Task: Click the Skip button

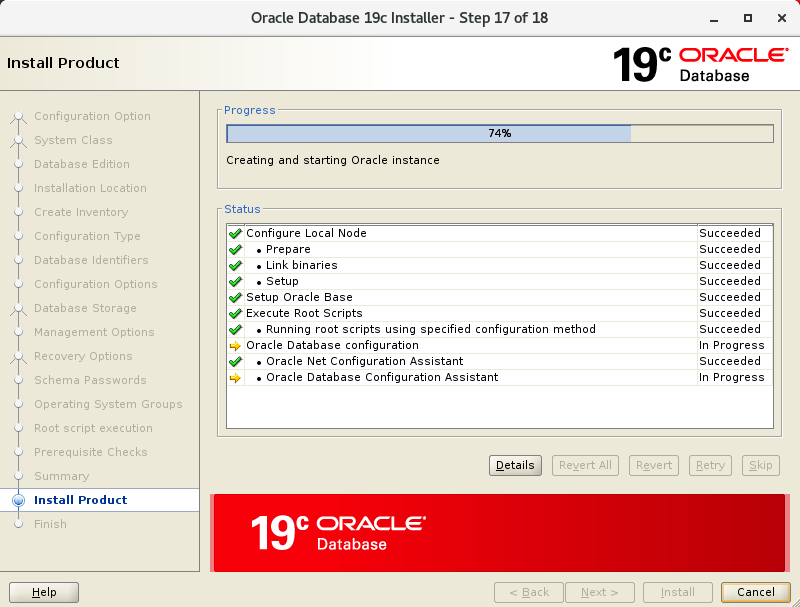Action: (761, 465)
